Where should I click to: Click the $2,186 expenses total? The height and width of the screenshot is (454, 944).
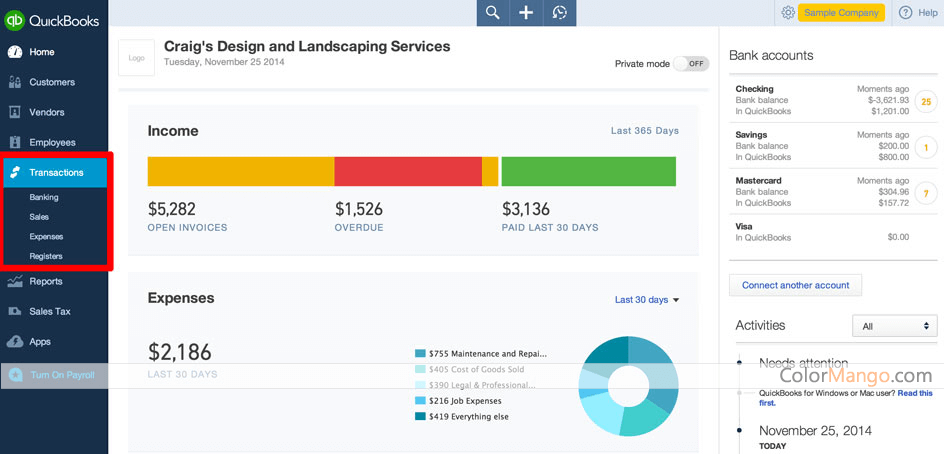click(x=180, y=352)
